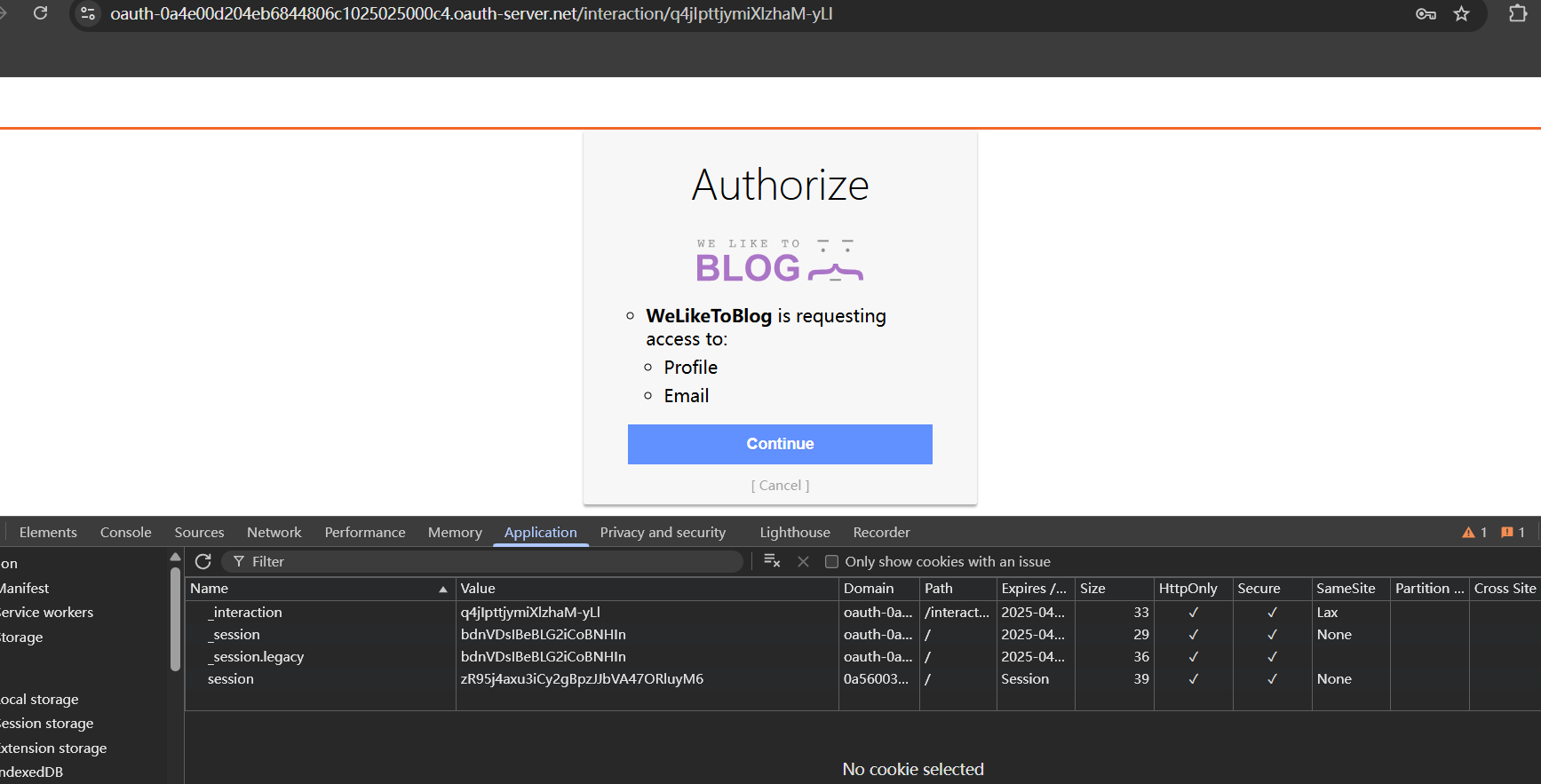Click the Cancel link below Continue
Image resolution: width=1541 pixels, height=784 pixels.
point(780,486)
